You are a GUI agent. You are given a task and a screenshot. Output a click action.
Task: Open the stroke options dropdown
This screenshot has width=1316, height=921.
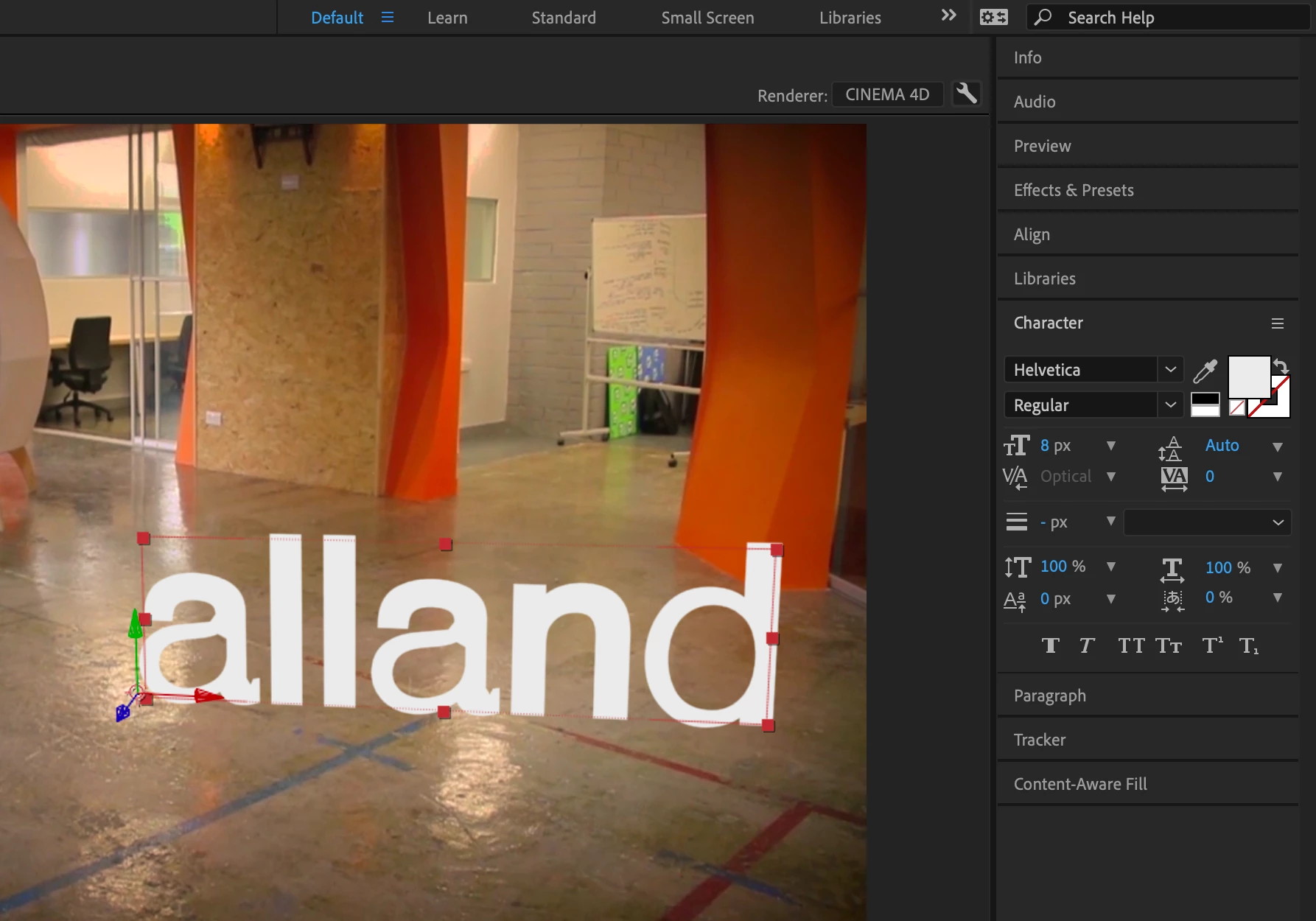tap(1208, 522)
